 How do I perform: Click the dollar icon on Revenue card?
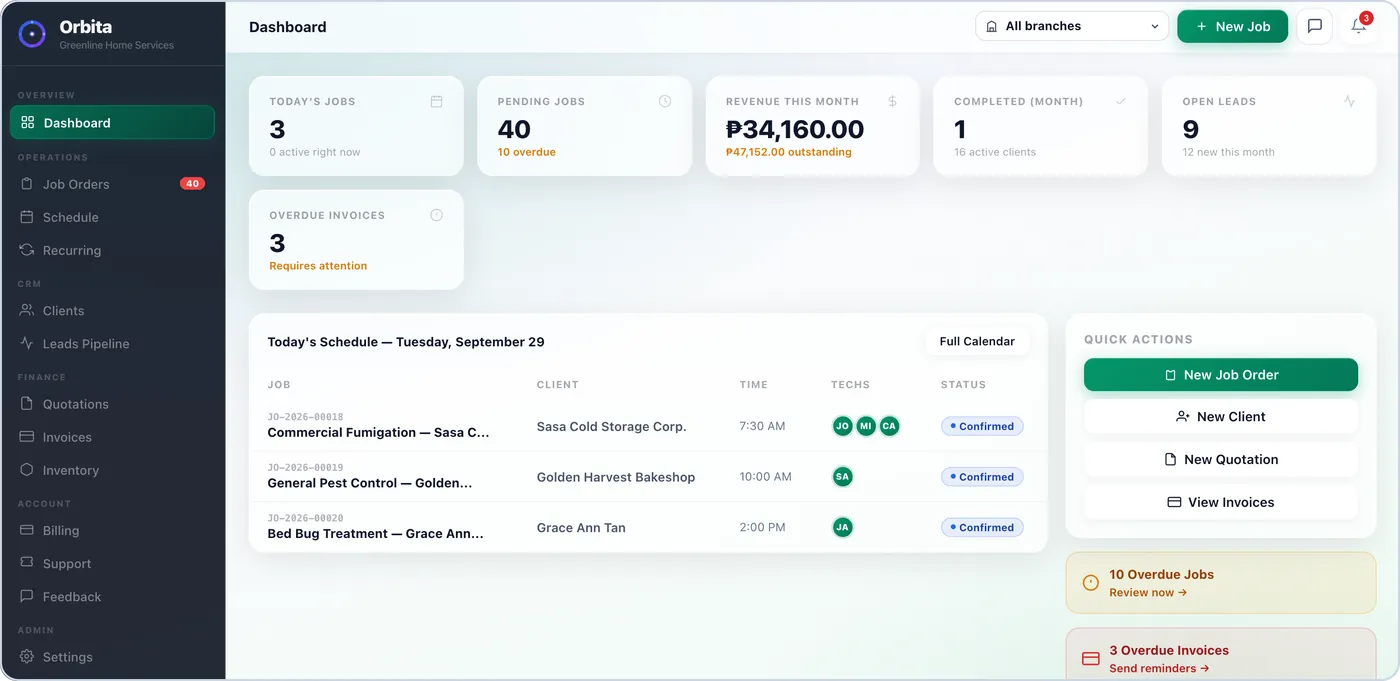point(892,101)
